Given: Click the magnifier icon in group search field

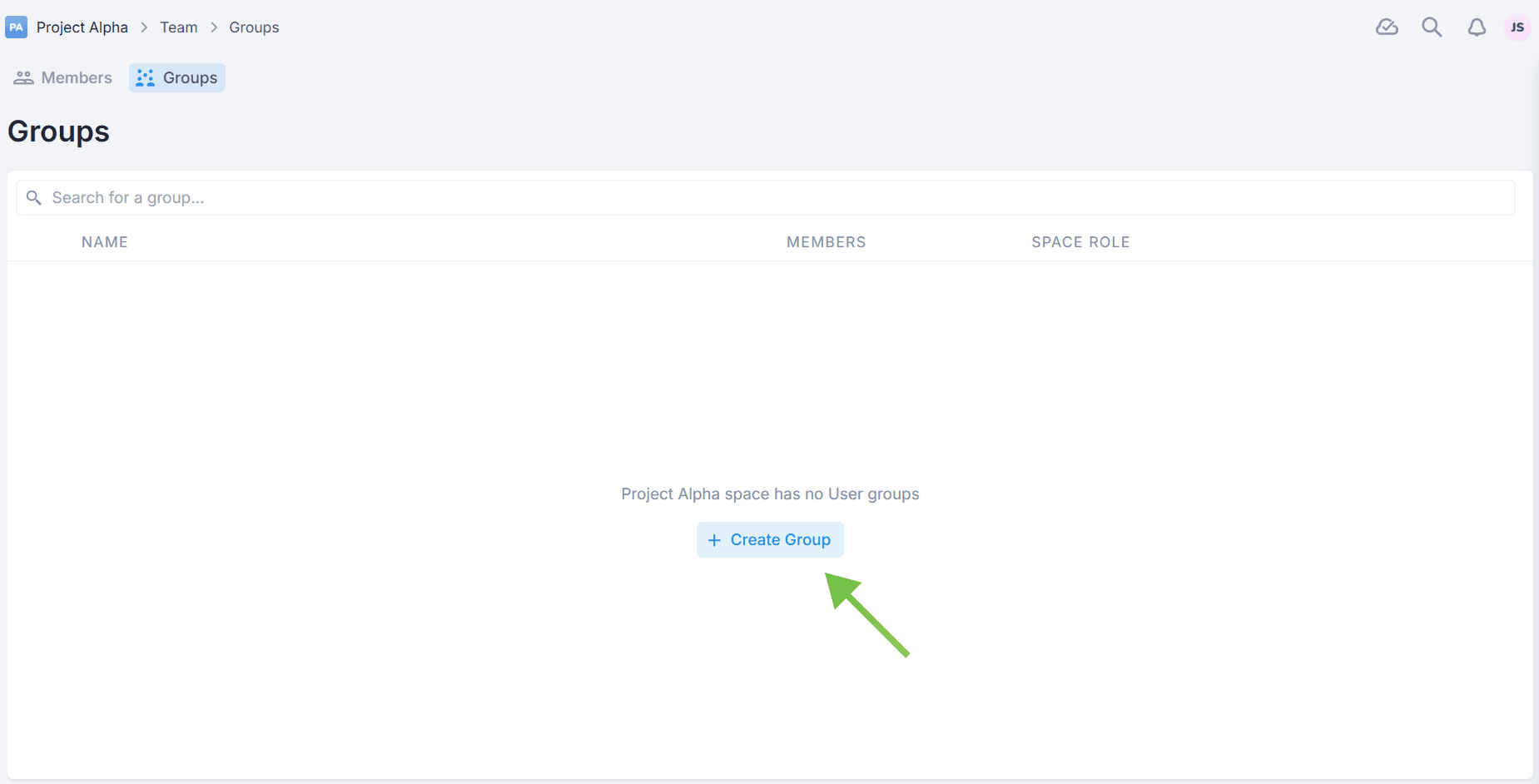Looking at the screenshot, I should [34, 198].
